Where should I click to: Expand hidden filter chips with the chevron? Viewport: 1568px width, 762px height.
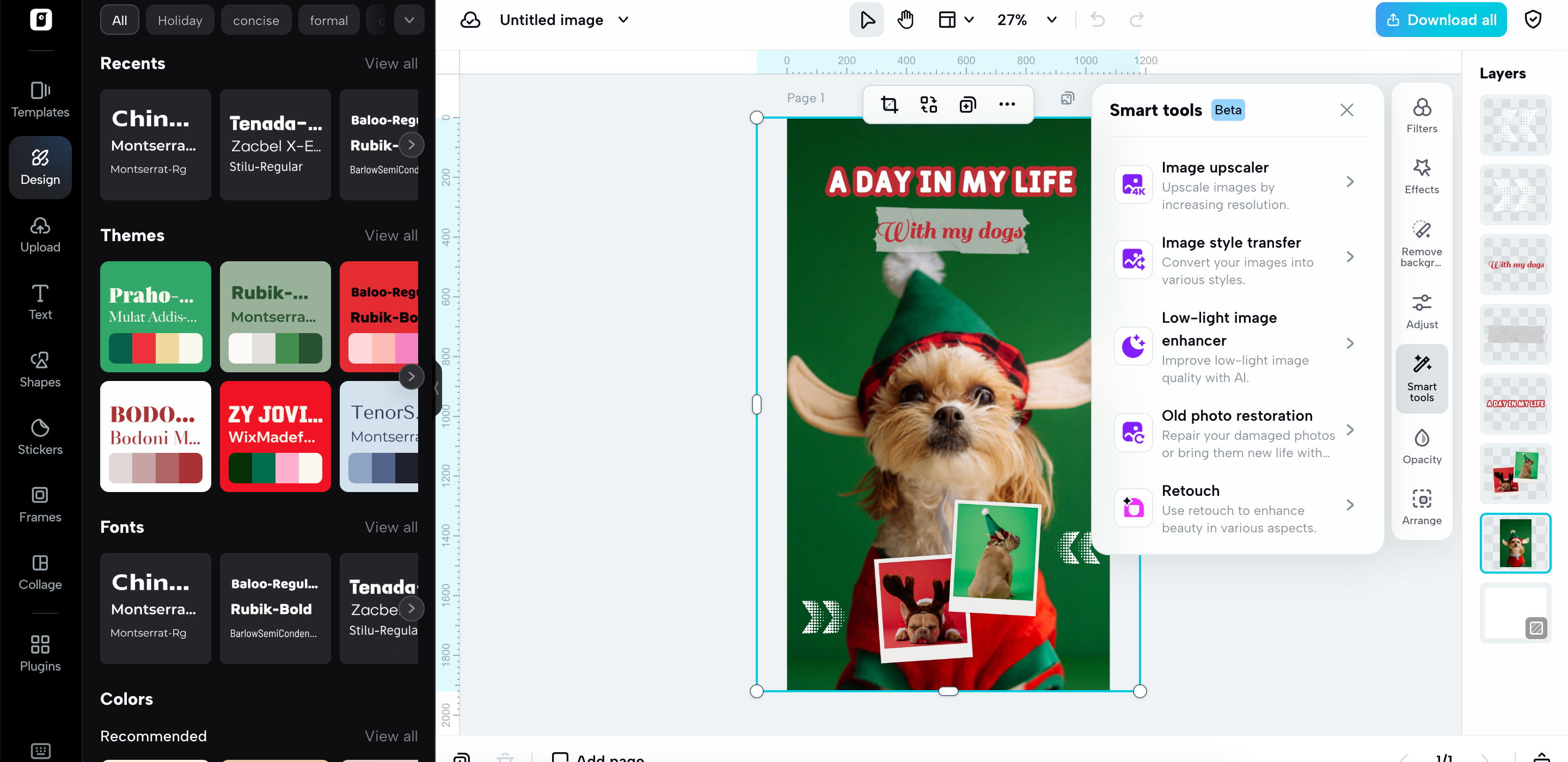409,20
